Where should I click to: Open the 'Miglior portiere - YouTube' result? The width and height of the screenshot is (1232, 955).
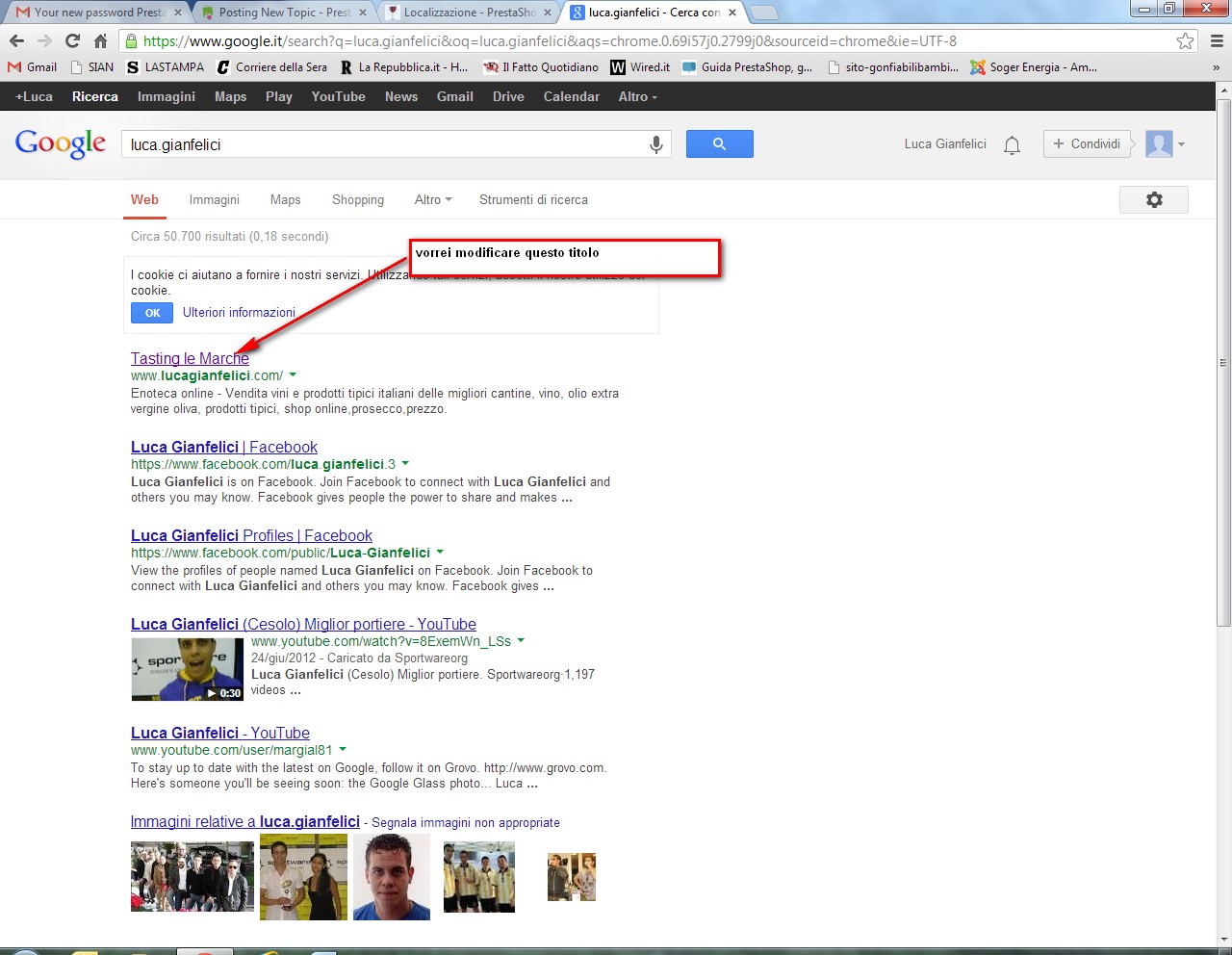click(x=303, y=624)
